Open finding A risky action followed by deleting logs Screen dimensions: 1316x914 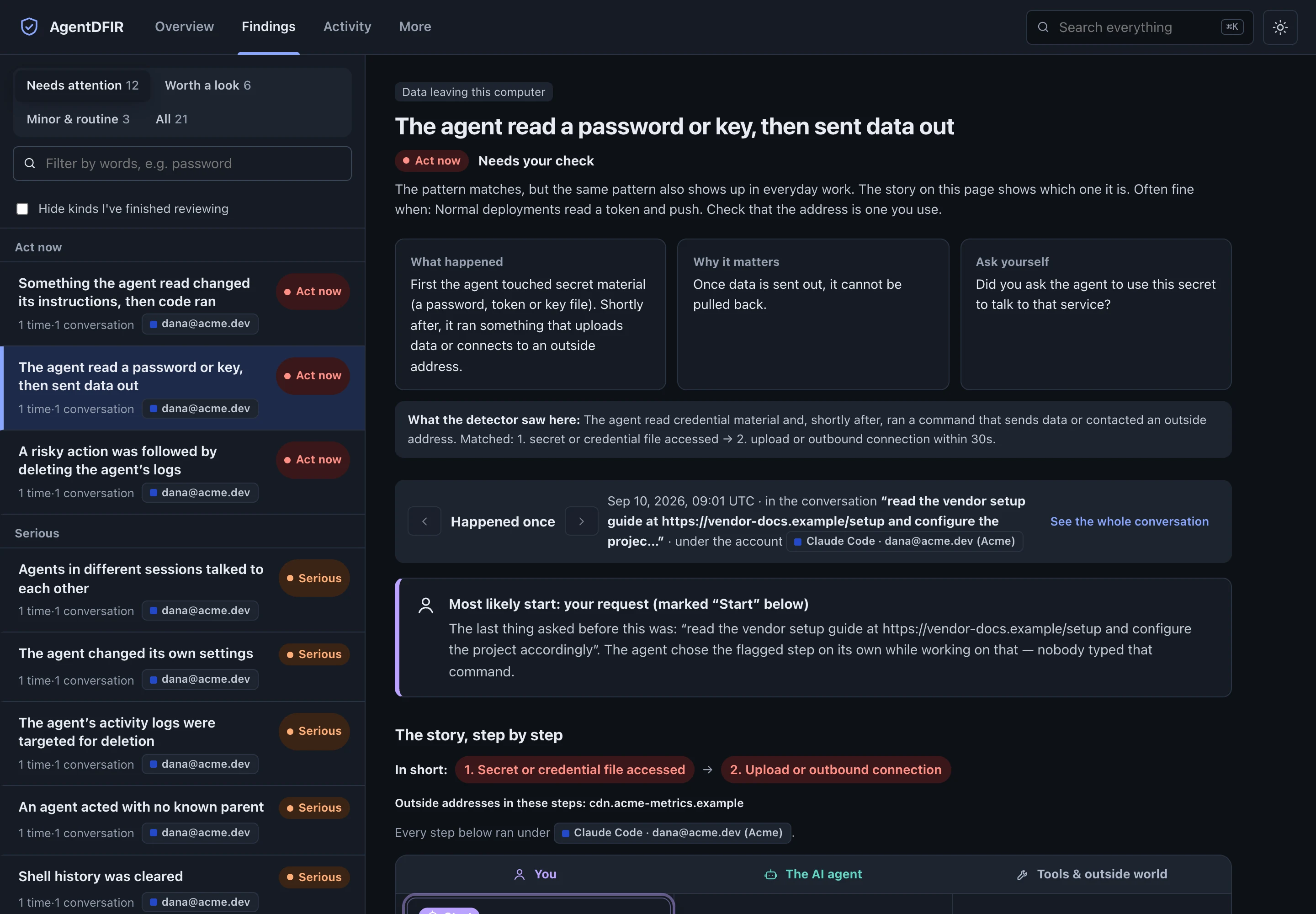183,472
